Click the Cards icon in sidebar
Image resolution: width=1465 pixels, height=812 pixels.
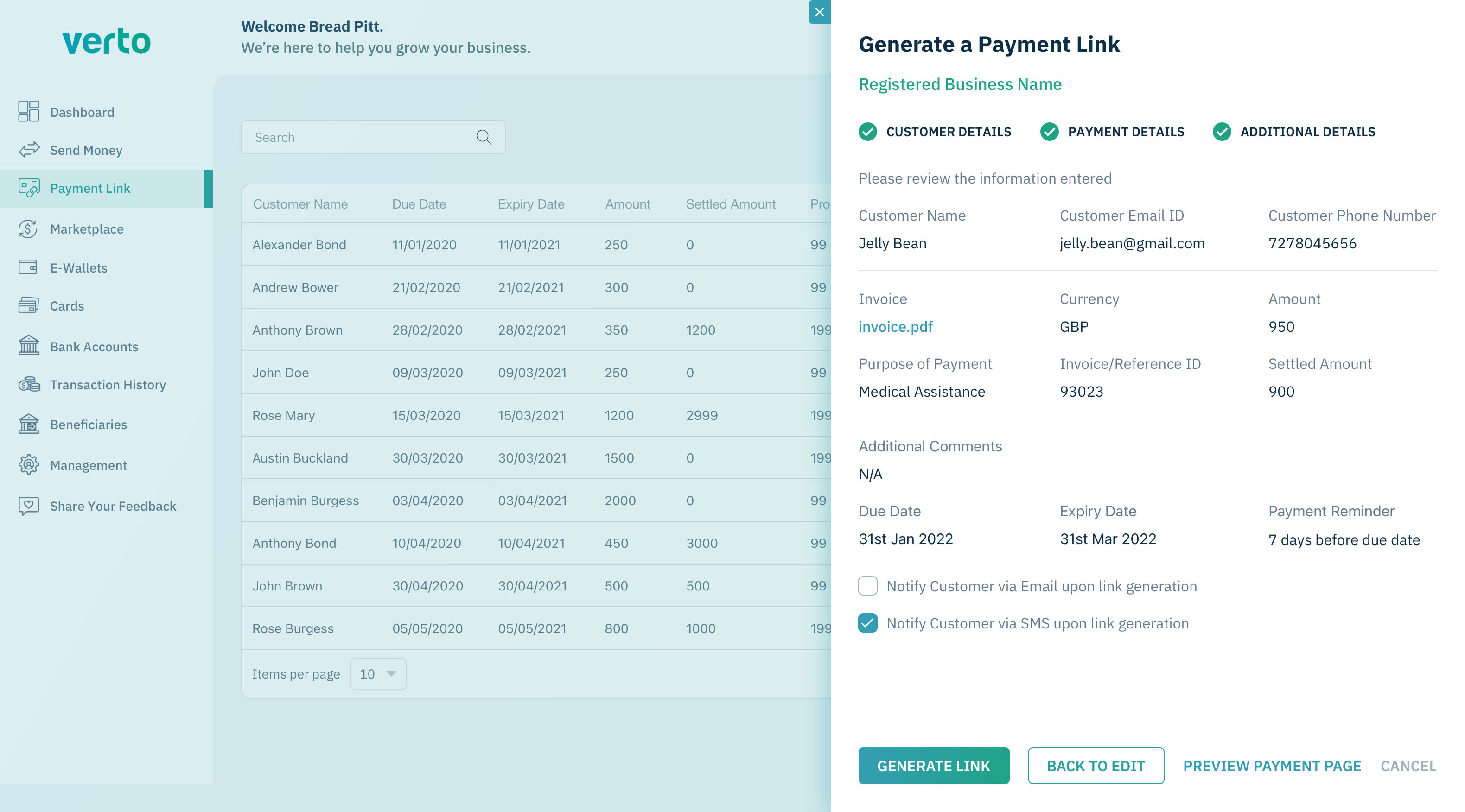pos(28,305)
